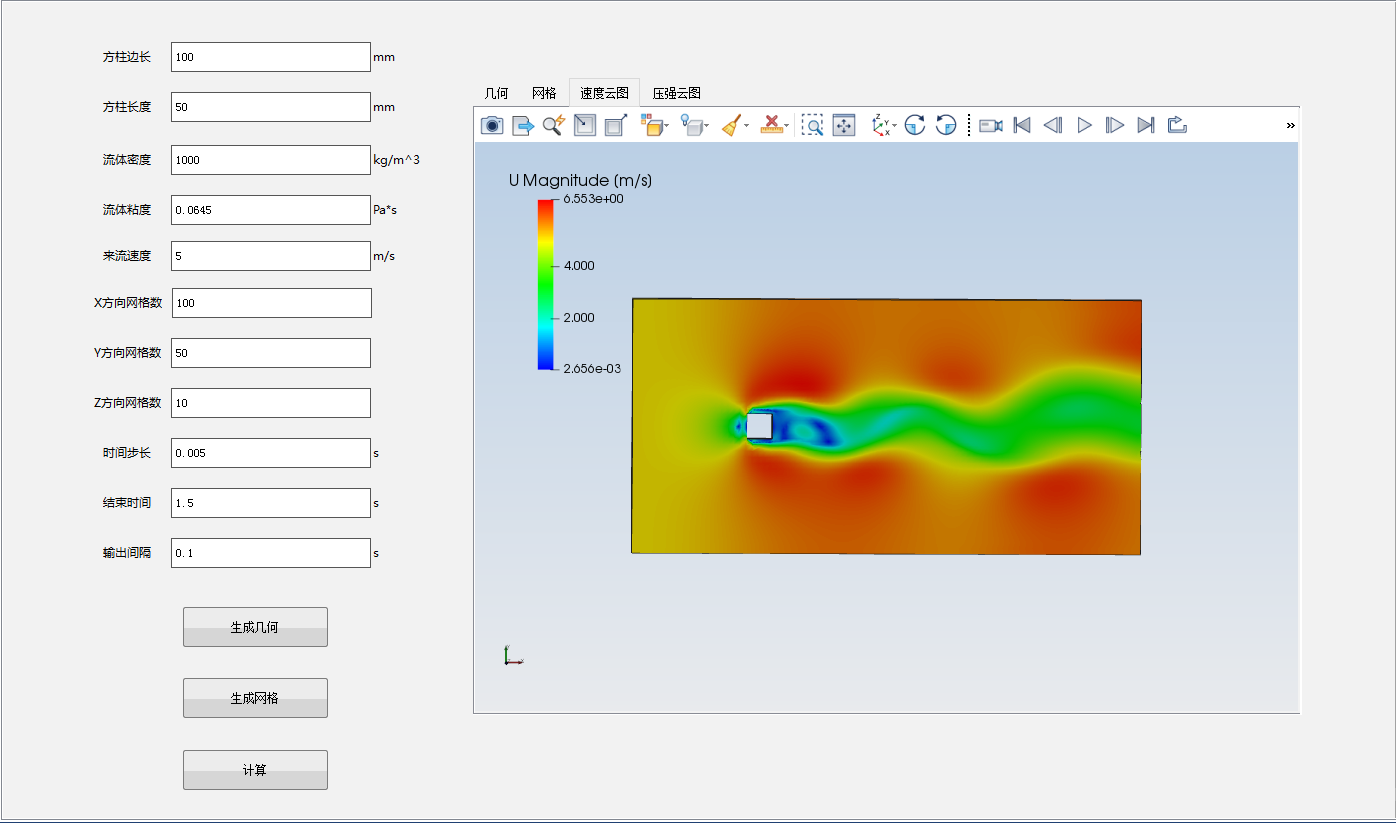Click the zoom-to-box dashed magnifier icon
The image size is (1396, 823).
point(813,125)
